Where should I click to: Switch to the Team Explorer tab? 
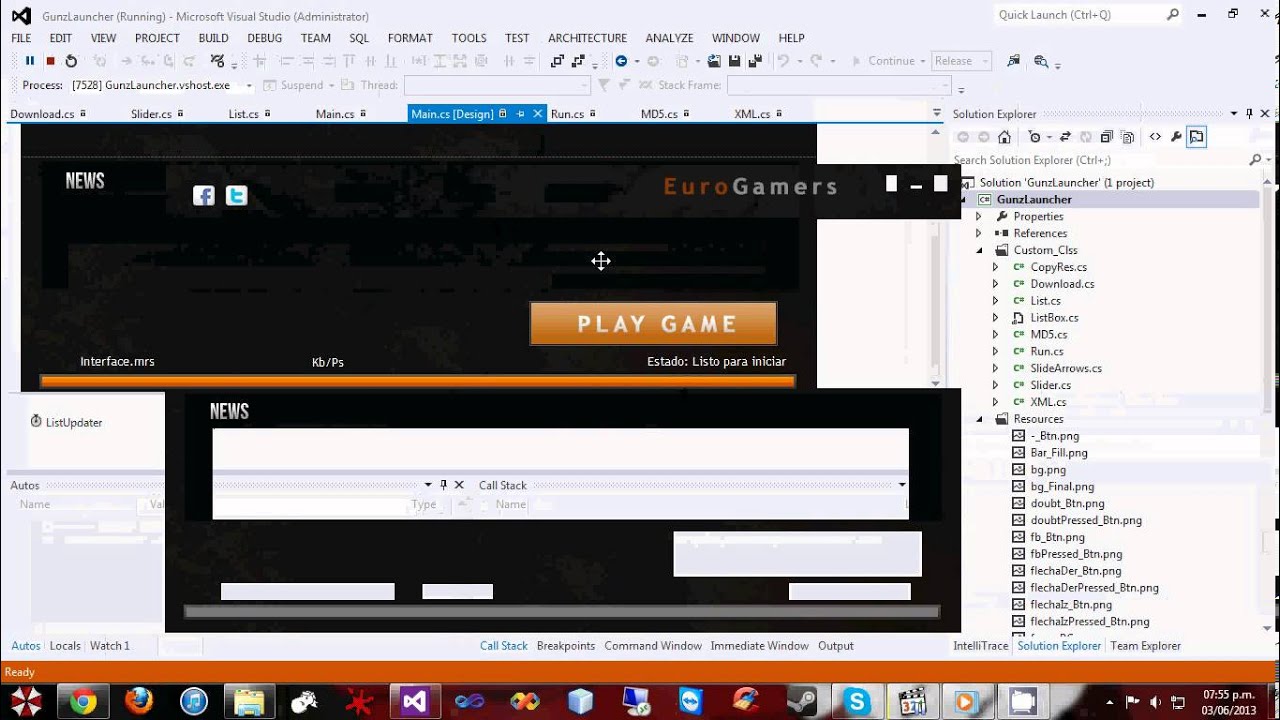pos(1145,646)
